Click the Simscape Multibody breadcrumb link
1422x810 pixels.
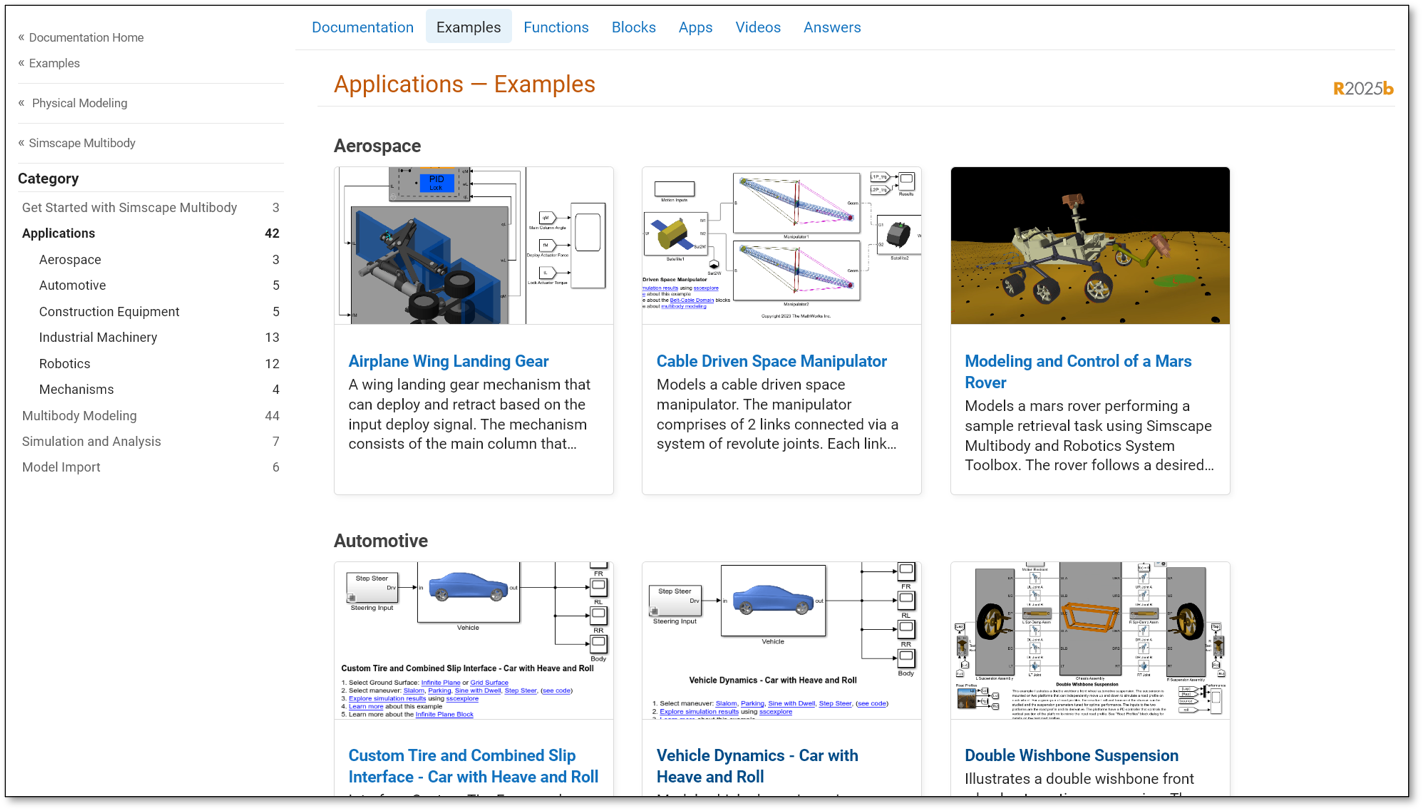[x=82, y=143]
